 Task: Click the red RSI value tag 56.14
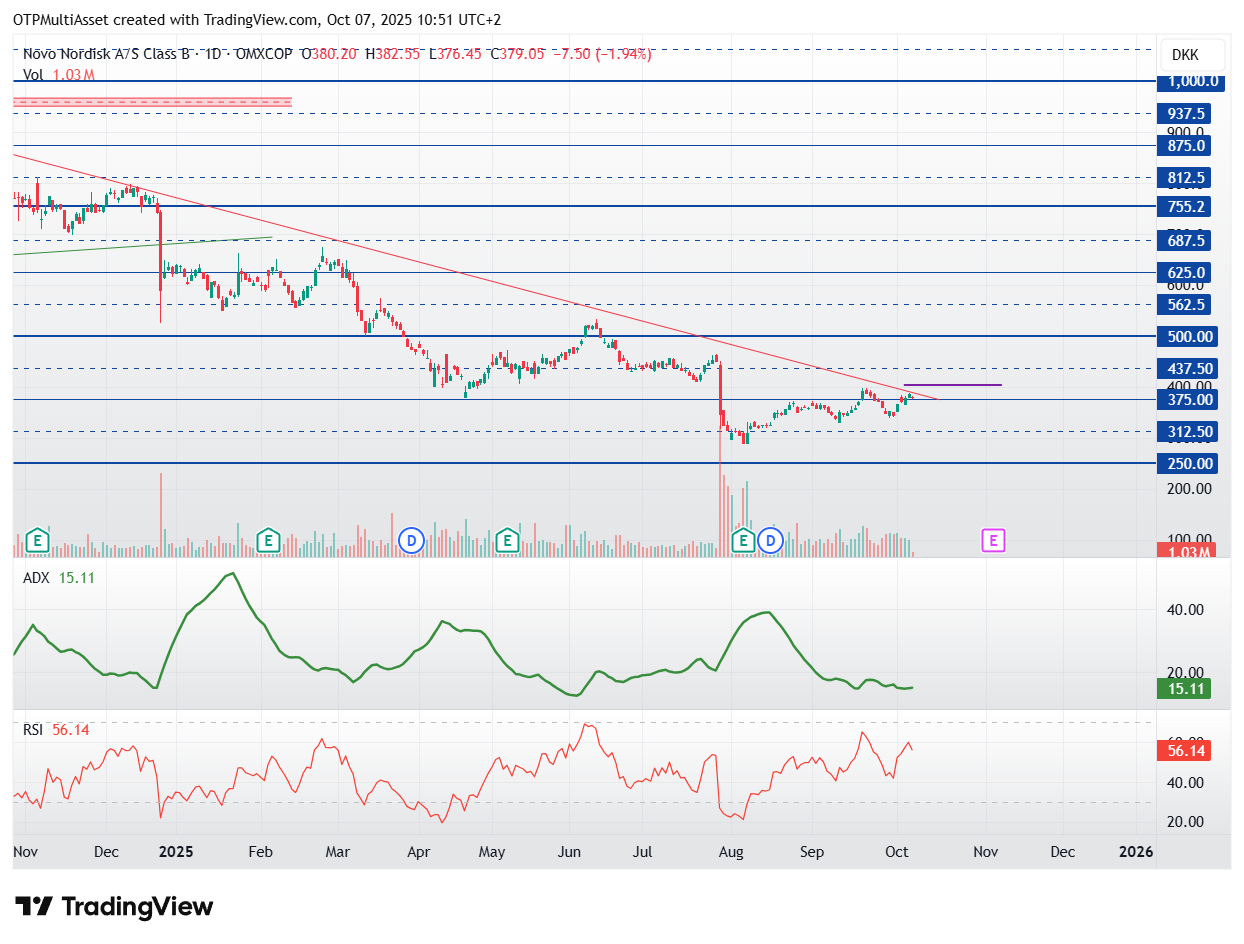click(x=1184, y=751)
